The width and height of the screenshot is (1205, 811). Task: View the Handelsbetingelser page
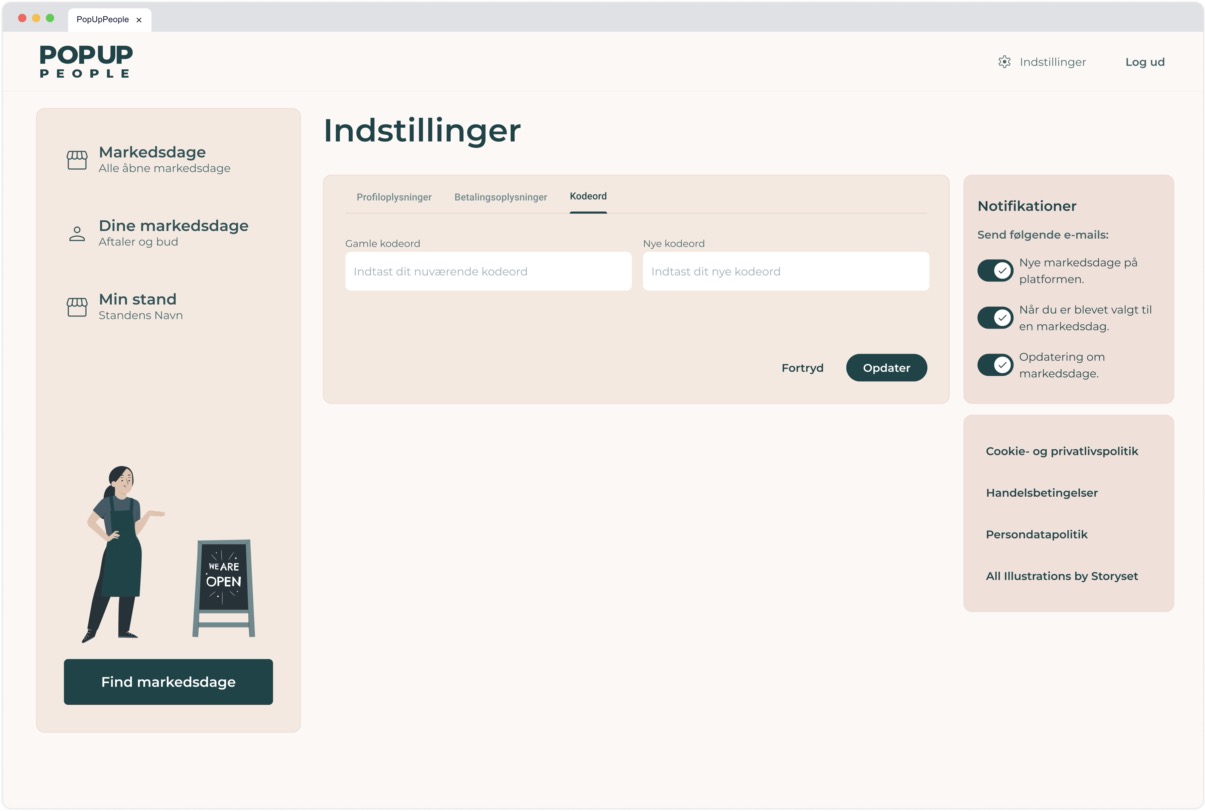pos(1041,493)
